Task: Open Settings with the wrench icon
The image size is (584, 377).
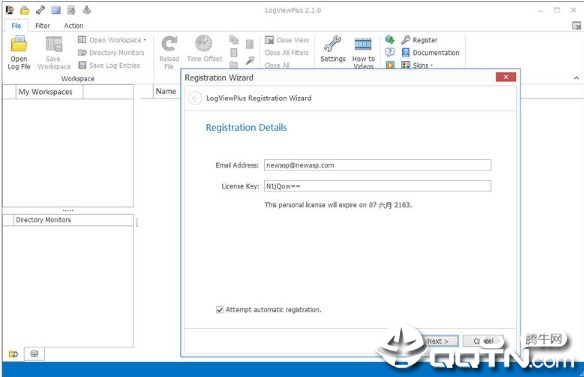Action: tap(332, 44)
